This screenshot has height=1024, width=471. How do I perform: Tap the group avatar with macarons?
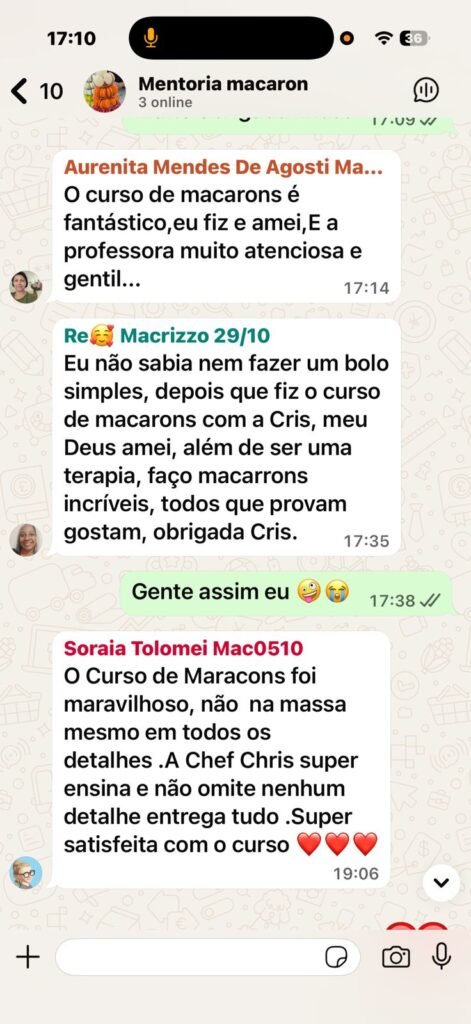coord(105,91)
